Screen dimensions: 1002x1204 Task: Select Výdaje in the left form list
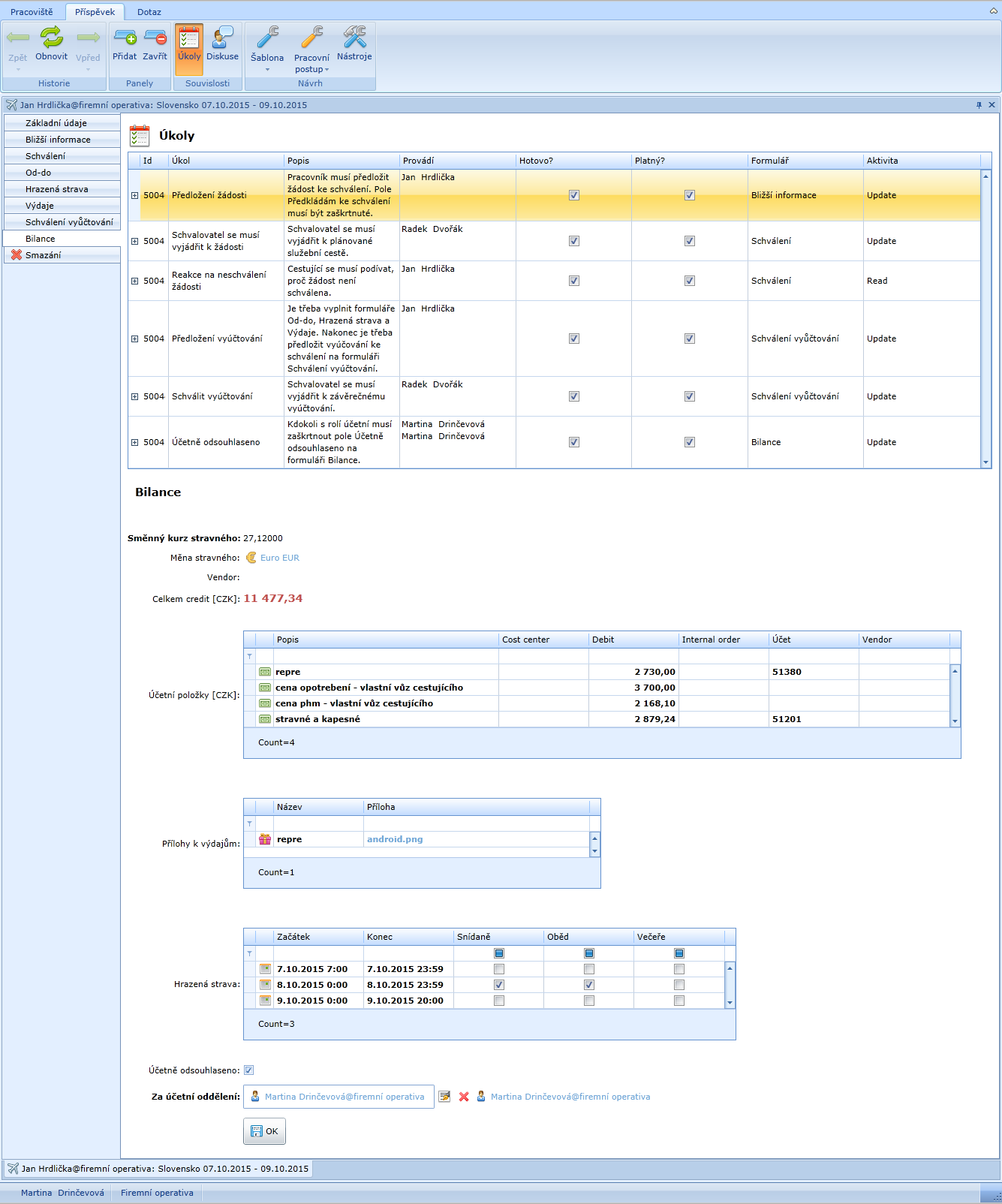[x=40, y=206]
